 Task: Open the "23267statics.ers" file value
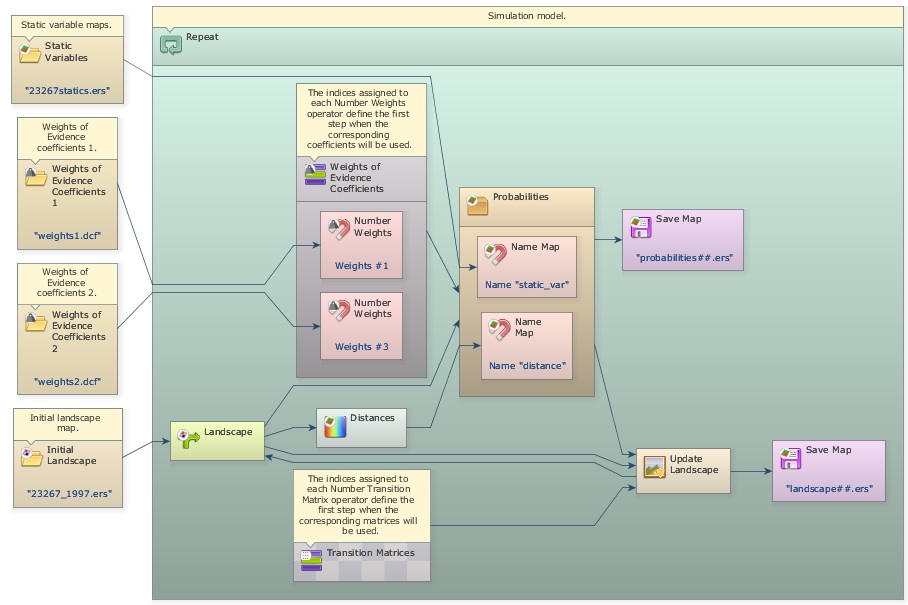click(67, 91)
